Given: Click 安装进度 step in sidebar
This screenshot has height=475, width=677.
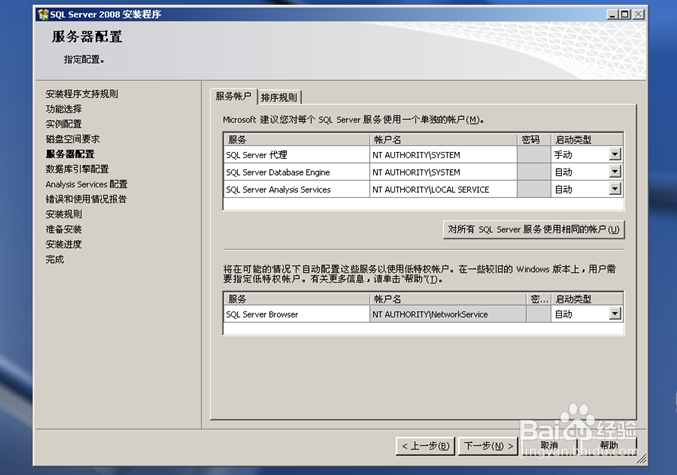Looking at the screenshot, I should [63, 244].
